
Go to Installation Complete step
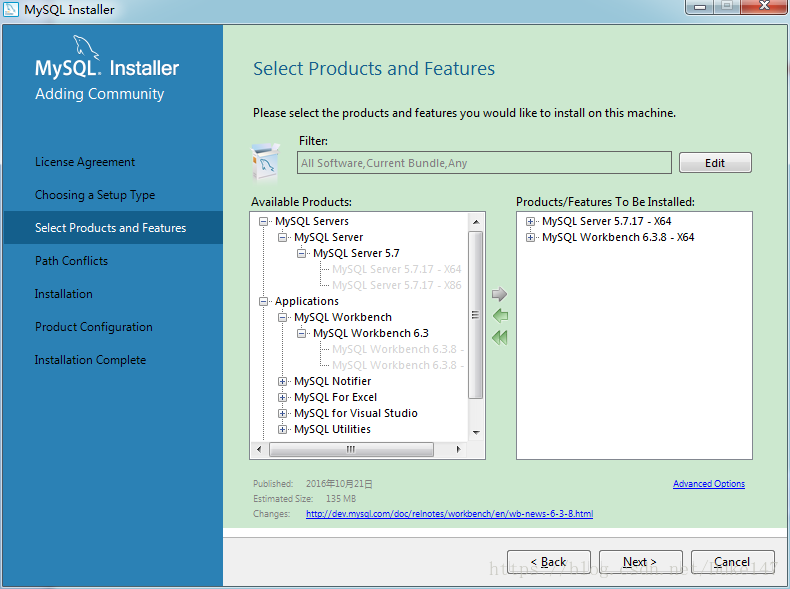(x=90, y=360)
